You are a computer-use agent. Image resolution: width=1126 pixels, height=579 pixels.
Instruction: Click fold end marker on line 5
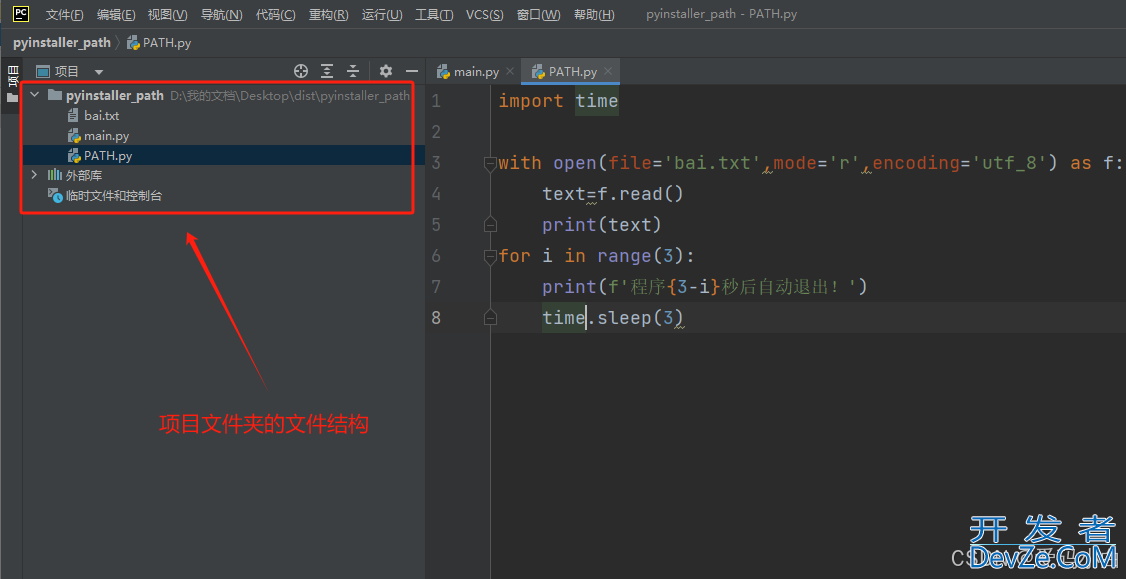[490, 225]
